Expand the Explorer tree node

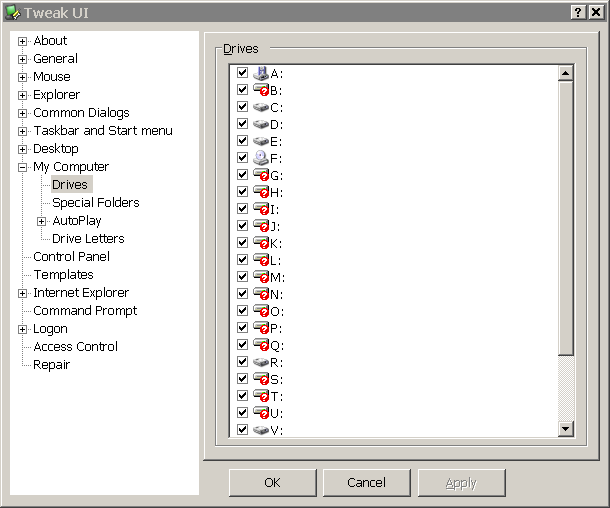click(23, 95)
